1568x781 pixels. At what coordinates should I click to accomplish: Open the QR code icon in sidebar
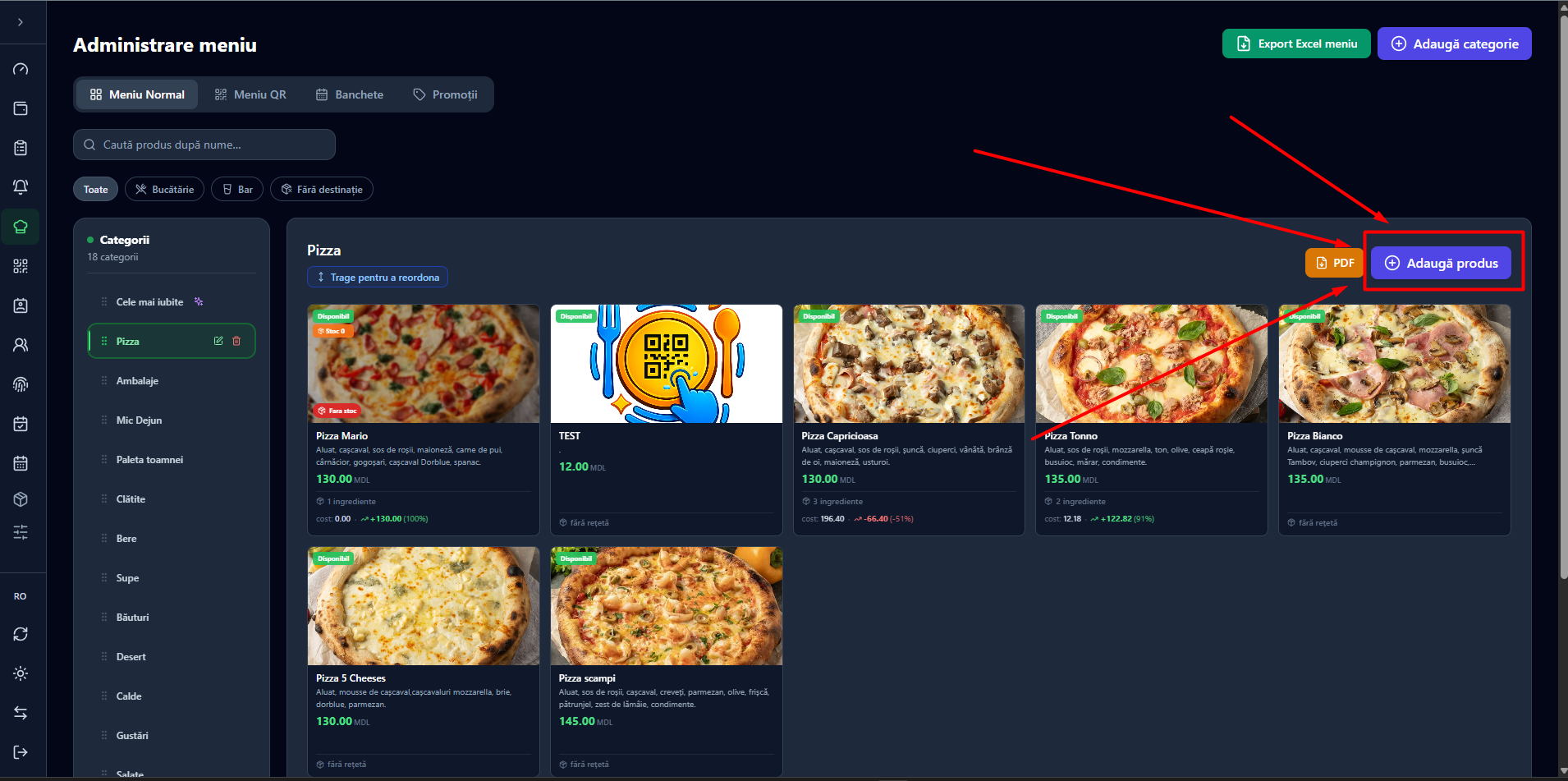(21, 266)
